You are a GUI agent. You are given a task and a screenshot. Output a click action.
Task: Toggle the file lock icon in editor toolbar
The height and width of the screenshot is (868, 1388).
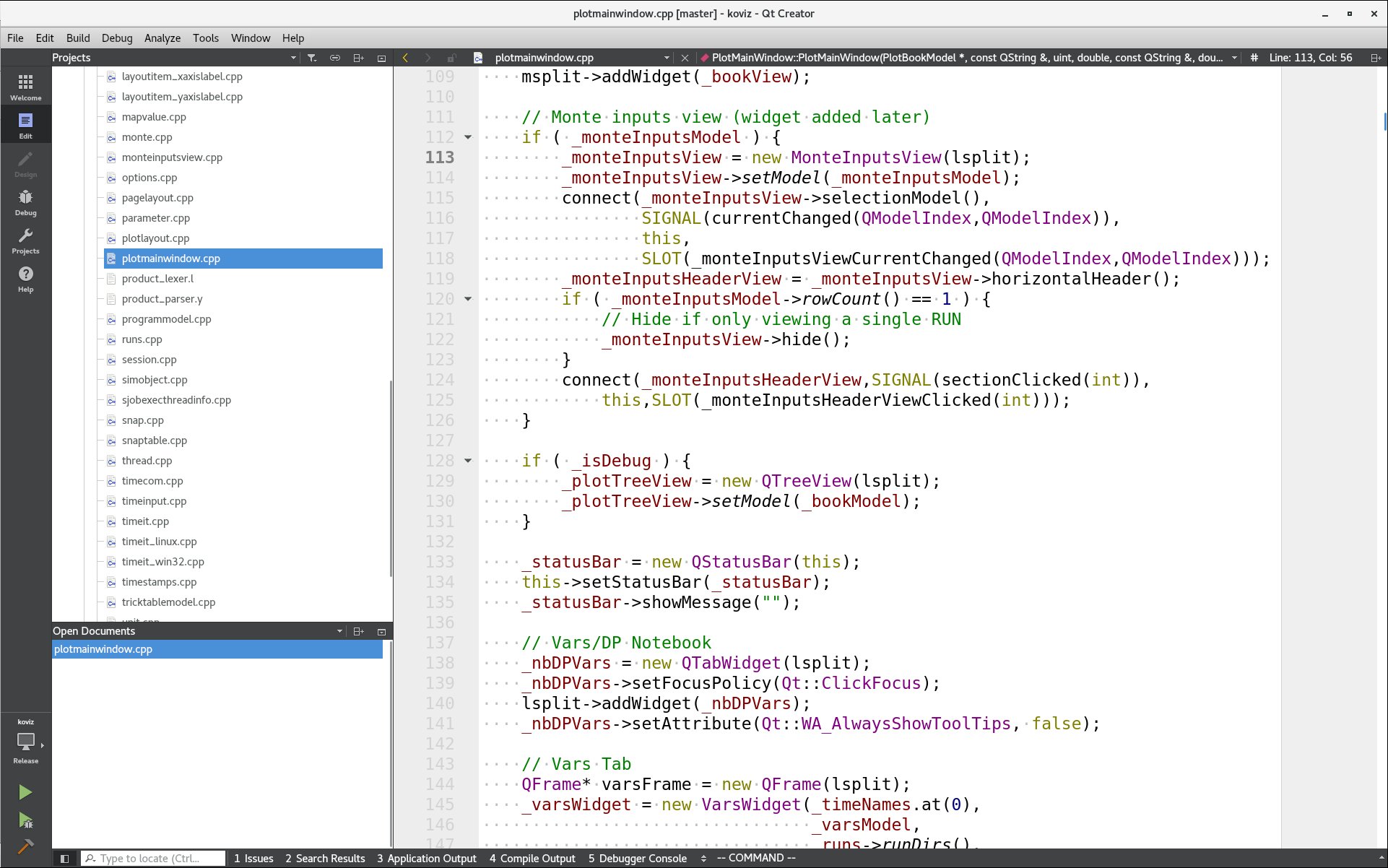452,57
